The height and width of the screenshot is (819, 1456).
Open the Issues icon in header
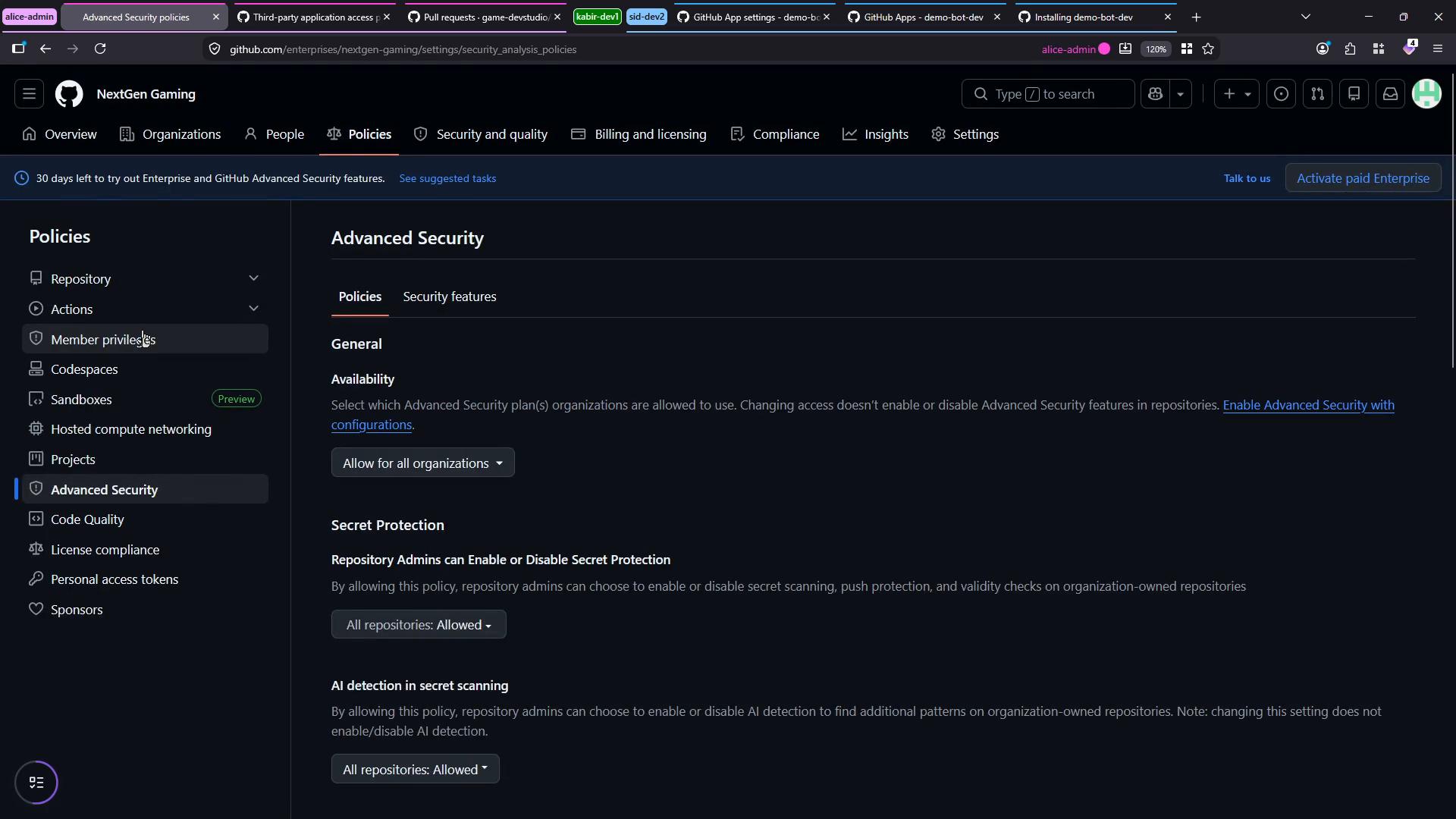pos(1281,94)
